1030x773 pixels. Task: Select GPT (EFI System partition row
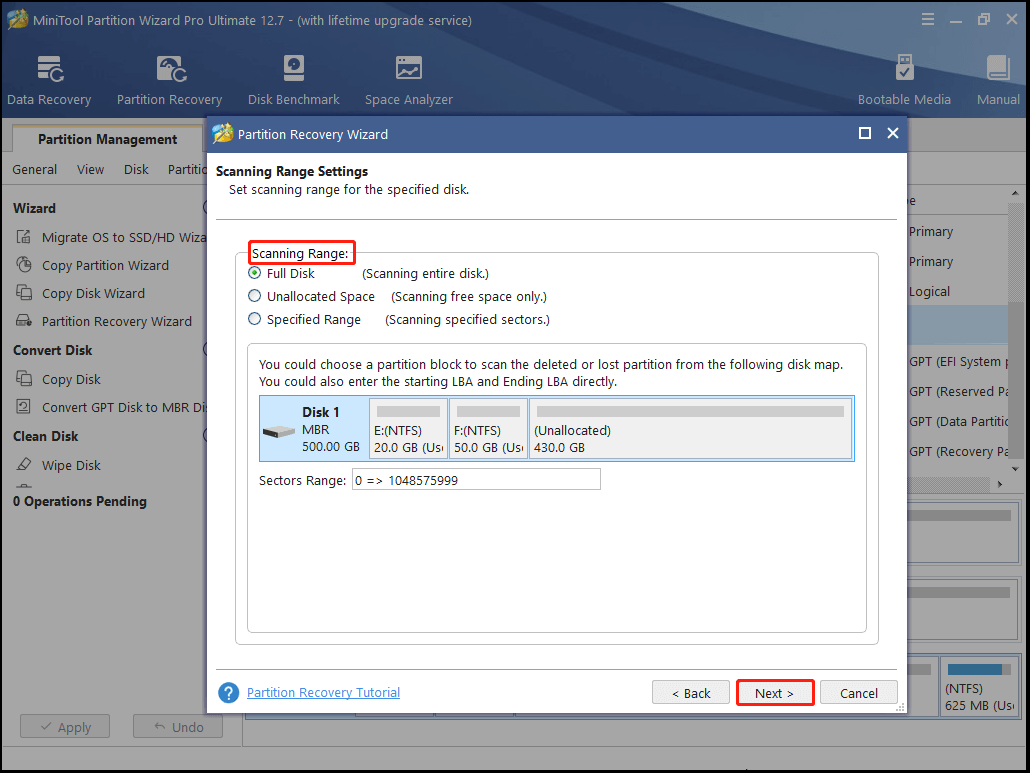(x=958, y=362)
